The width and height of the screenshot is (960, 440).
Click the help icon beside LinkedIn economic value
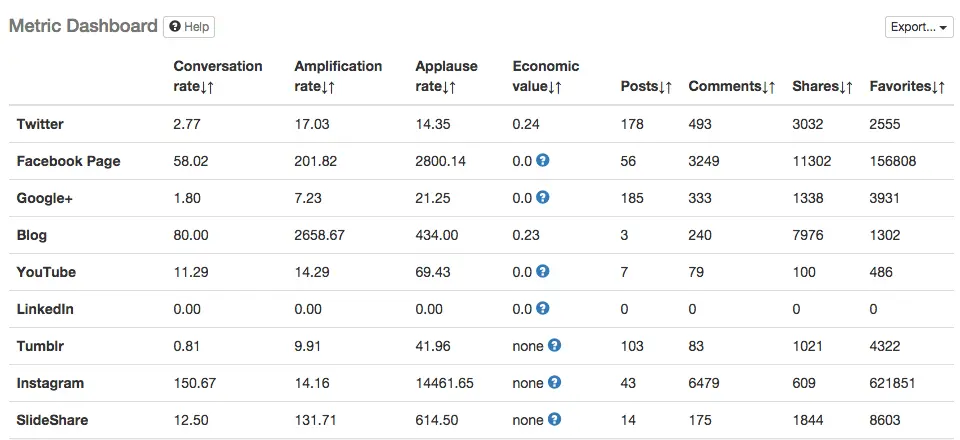(x=542, y=309)
